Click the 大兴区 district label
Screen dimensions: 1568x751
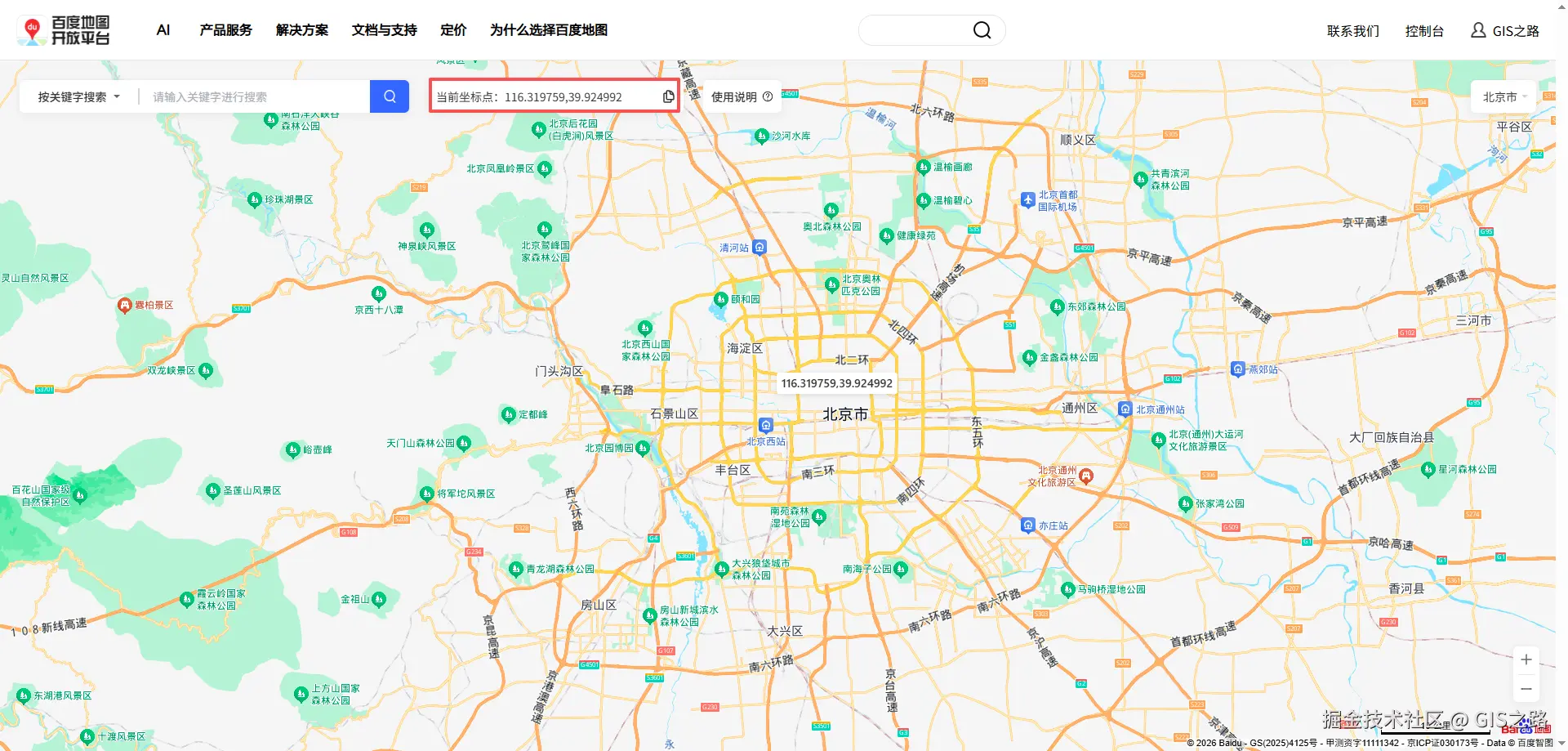pyautogui.click(x=785, y=631)
